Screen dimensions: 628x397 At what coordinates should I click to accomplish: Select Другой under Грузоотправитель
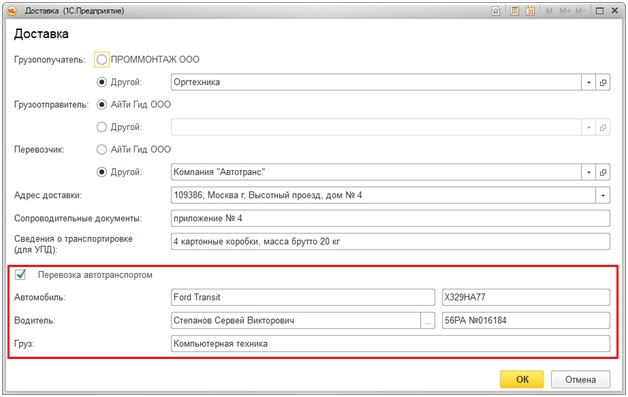click(102, 127)
